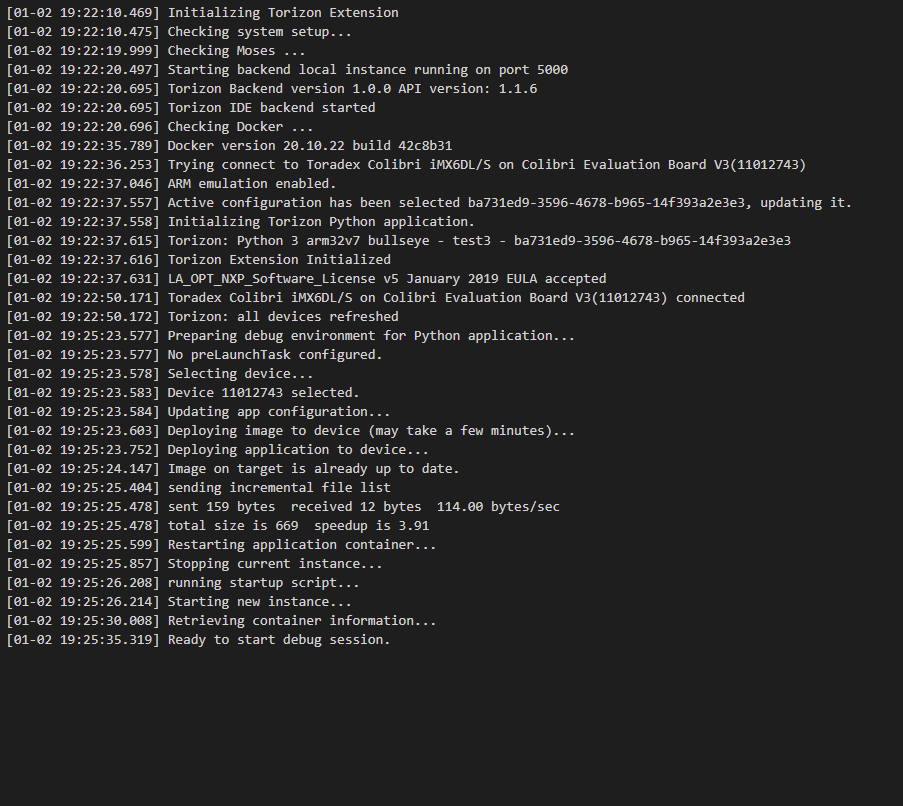
Task: Click the 'Deploying image to device' line
Action: pyautogui.click(x=290, y=431)
